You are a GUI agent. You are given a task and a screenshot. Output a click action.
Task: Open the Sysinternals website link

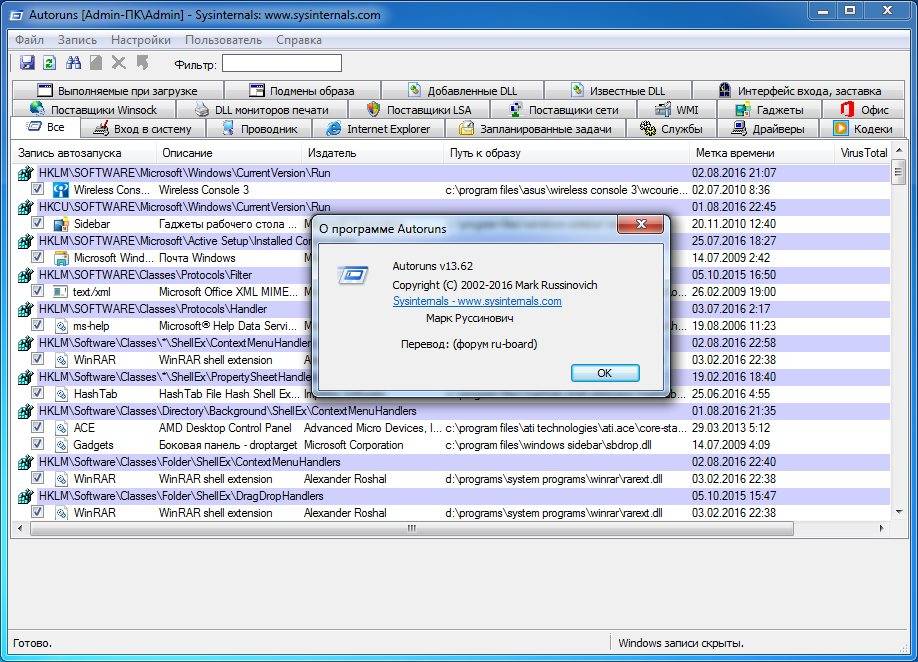click(477, 301)
